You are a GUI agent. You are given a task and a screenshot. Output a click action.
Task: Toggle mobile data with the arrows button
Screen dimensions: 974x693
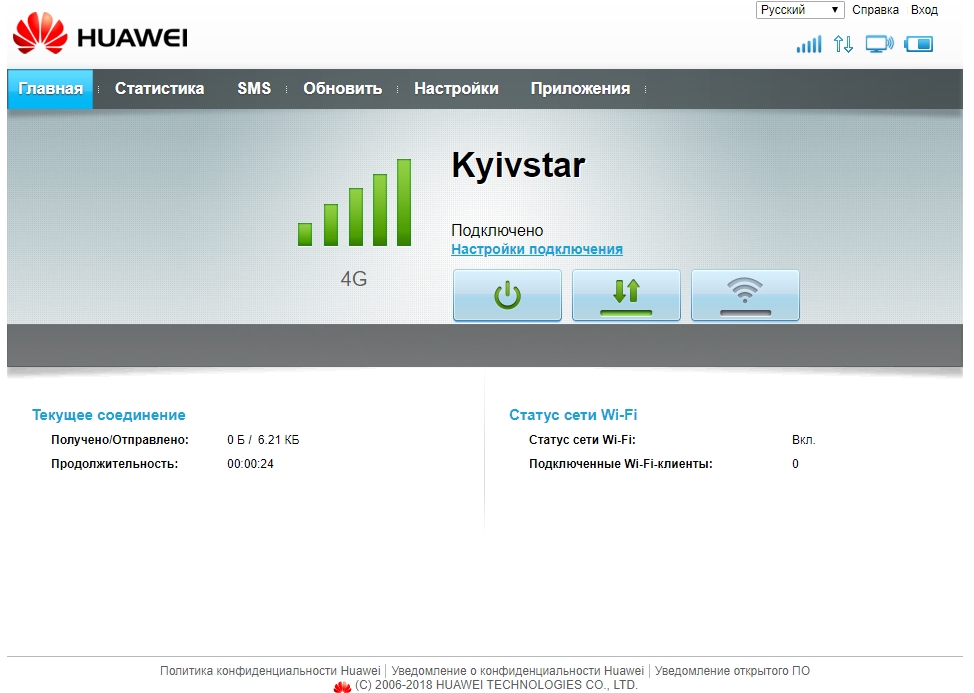click(x=626, y=295)
